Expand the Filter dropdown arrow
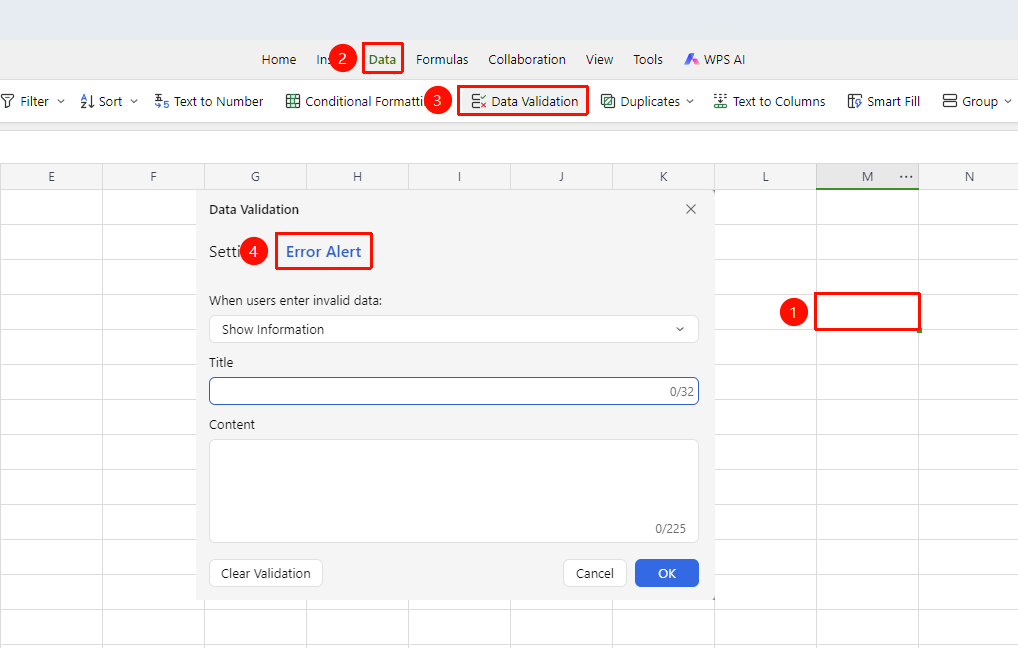This screenshot has height=648, width=1018. pos(61,101)
